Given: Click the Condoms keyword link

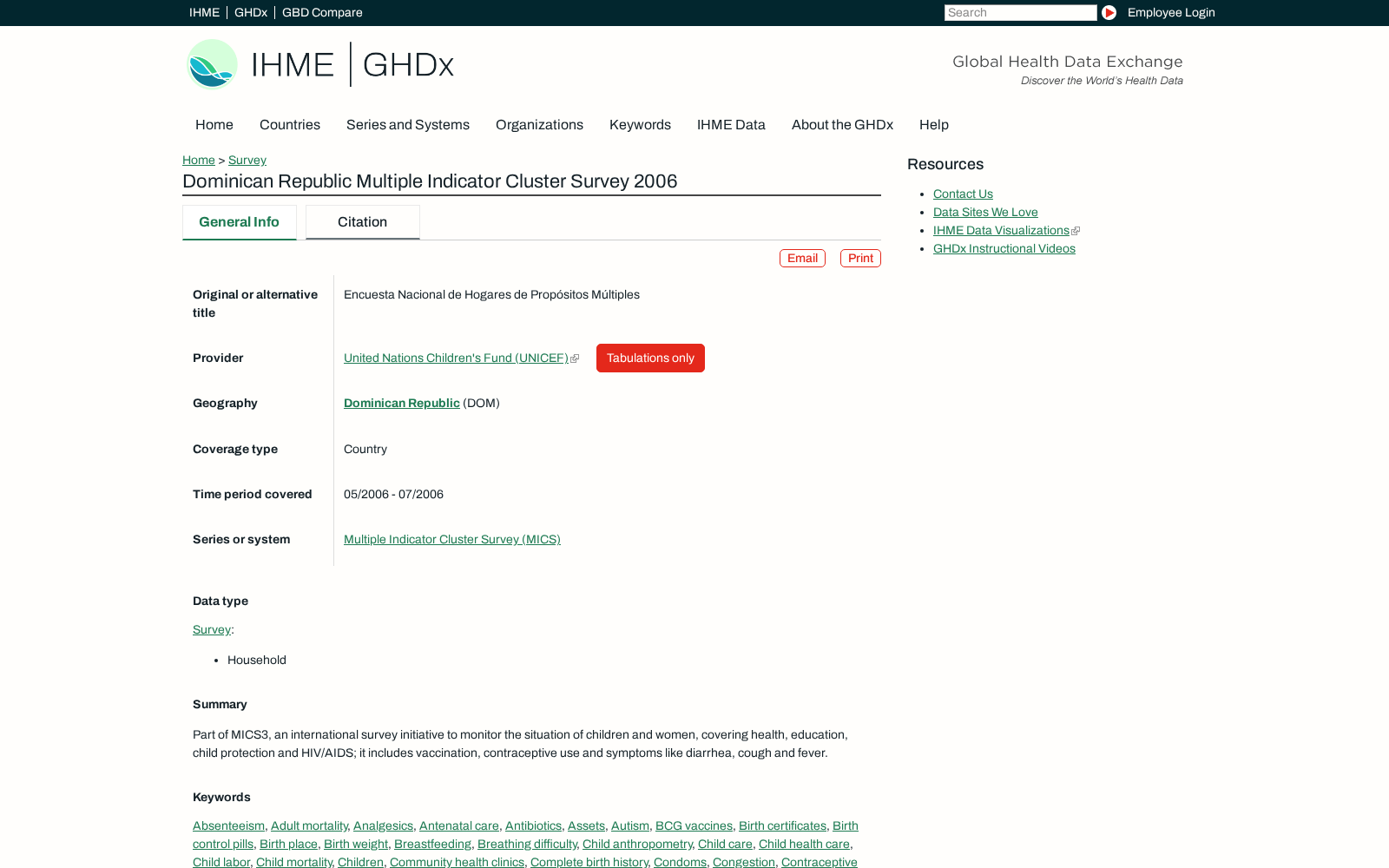Looking at the screenshot, I should pyautogui.click(x=680, y=862).
